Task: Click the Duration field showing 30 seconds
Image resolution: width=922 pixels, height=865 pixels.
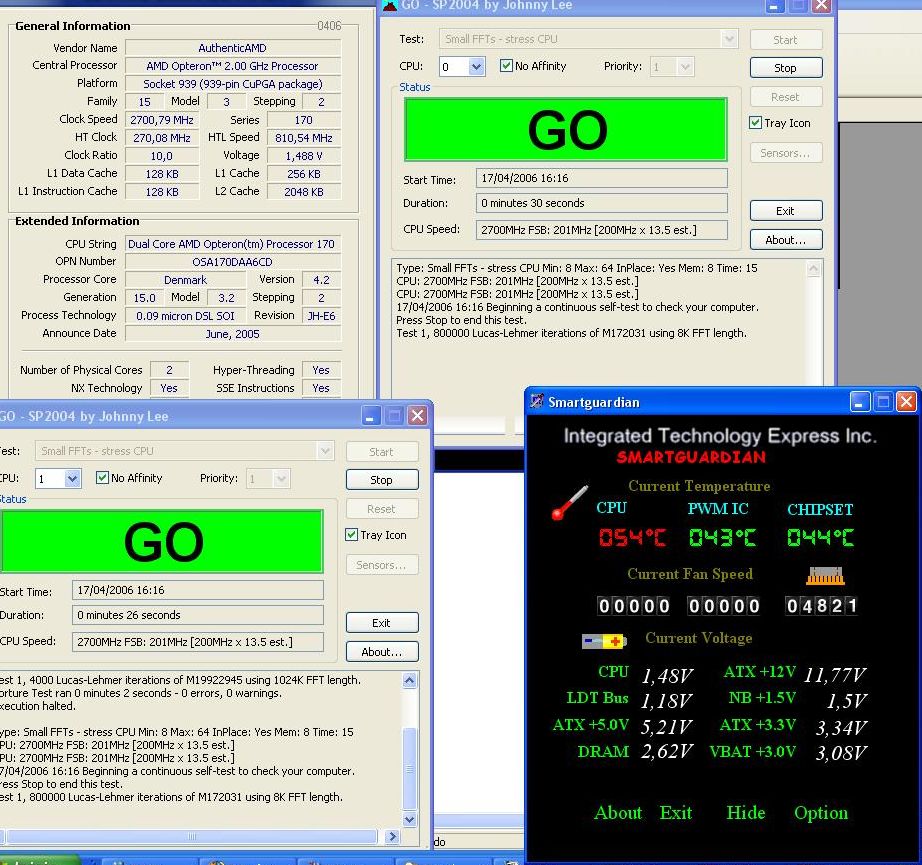Action: click(x=602, y=203)
